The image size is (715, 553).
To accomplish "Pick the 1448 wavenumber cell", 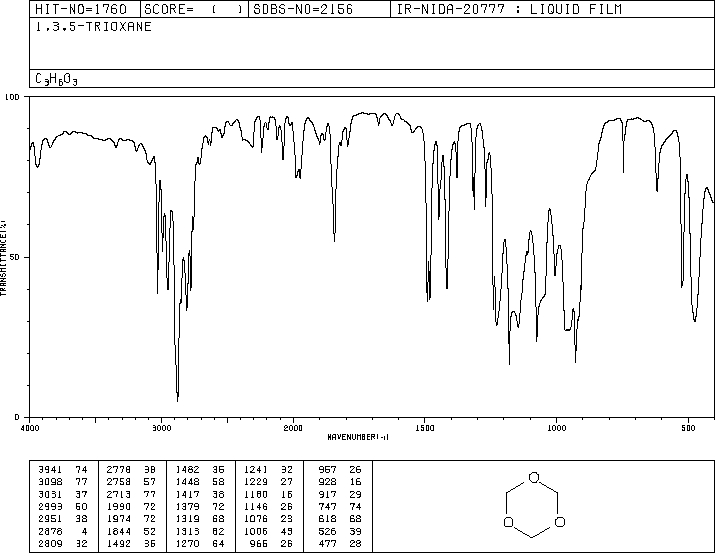I will pyautogui.click(x=187, y=482).
